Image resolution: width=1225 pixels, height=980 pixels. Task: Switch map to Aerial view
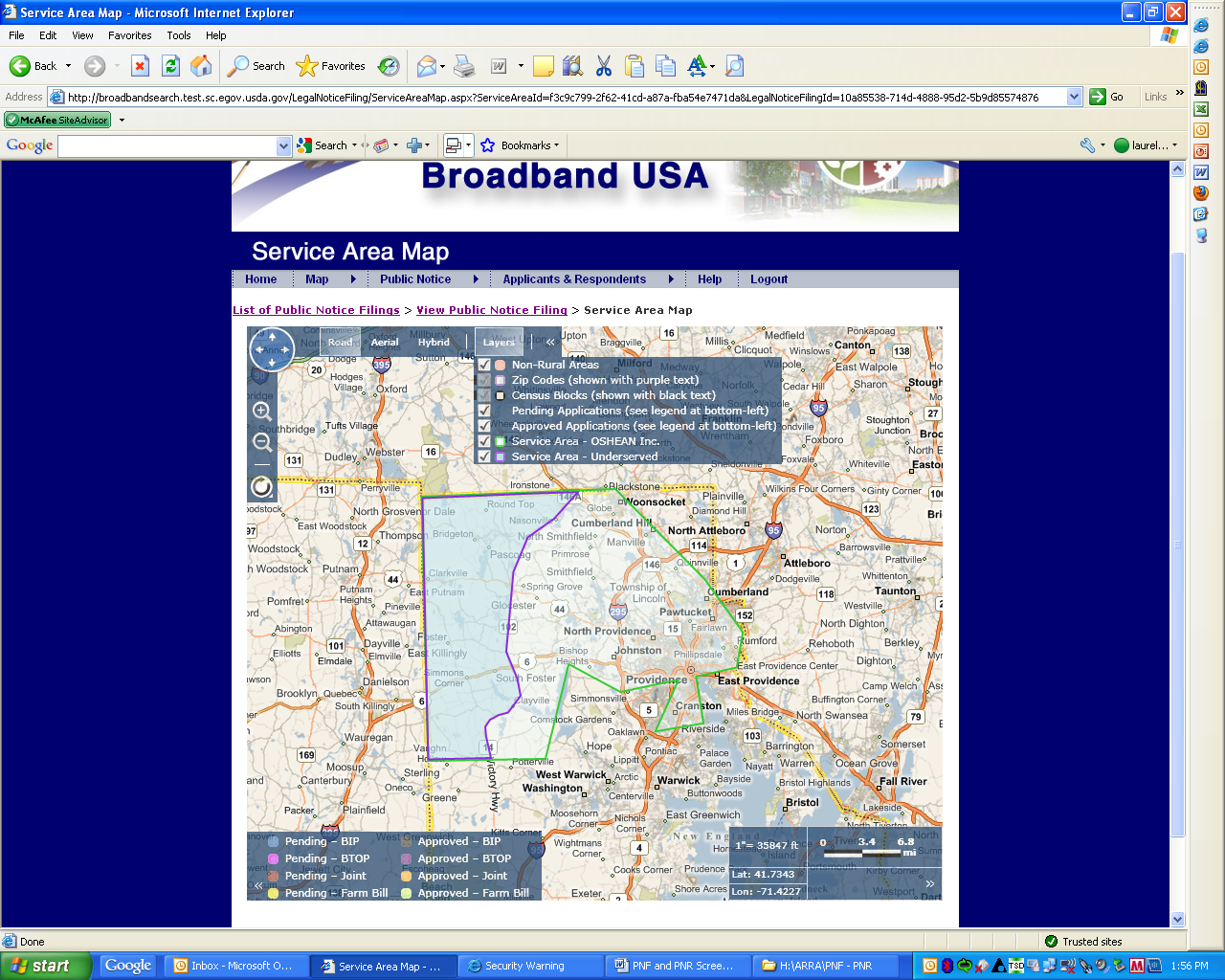click(385, 342)
